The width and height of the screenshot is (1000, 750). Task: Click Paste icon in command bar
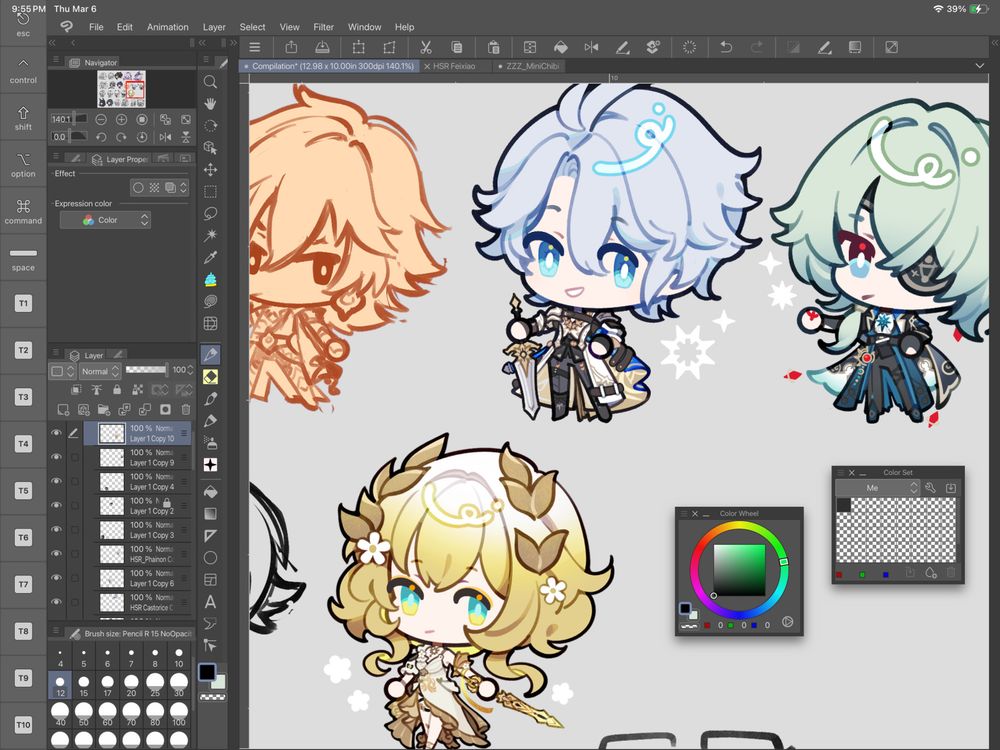(493, 47)
